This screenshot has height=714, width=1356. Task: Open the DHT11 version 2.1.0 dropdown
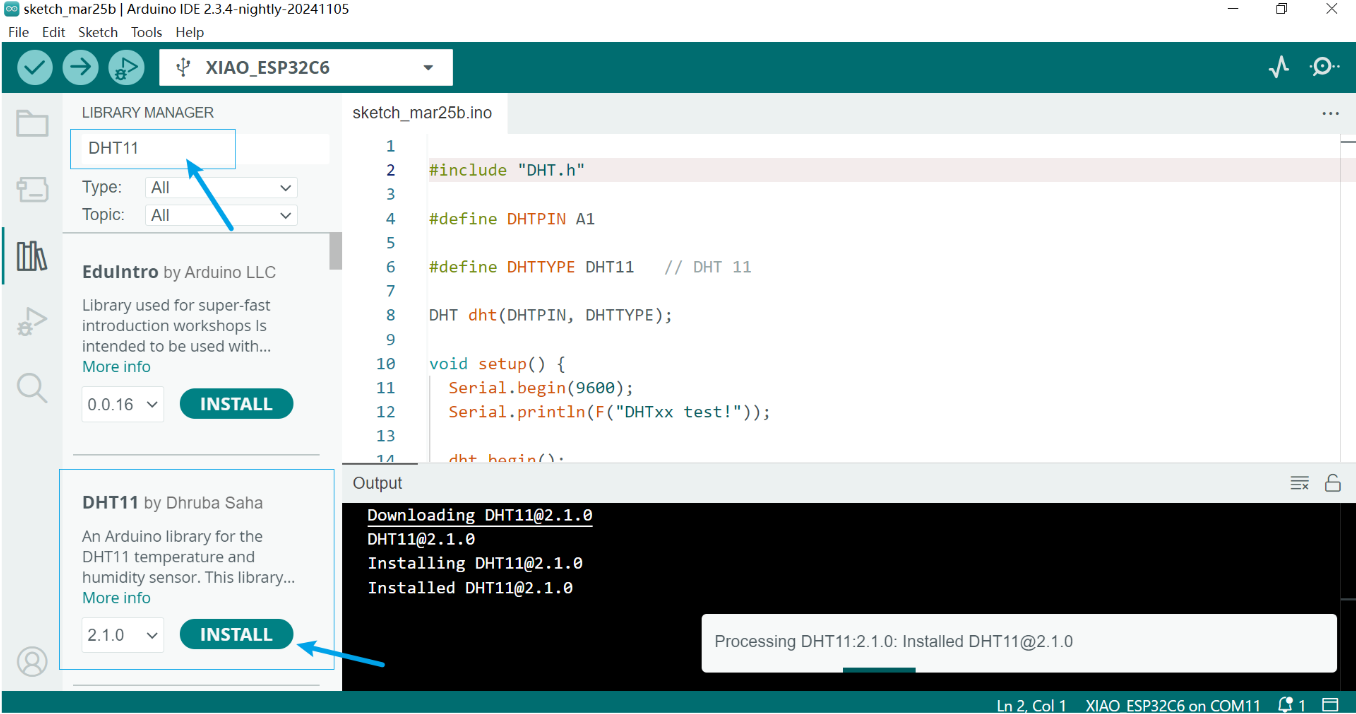tap(123, 635)
